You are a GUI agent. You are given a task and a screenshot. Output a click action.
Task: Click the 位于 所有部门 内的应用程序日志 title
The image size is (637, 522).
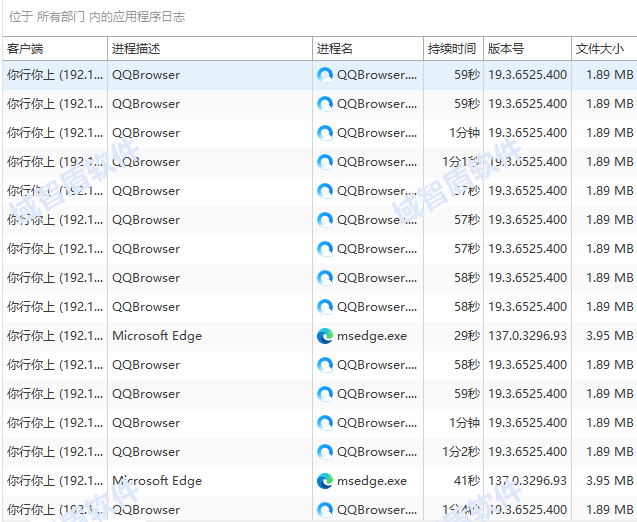97,17
